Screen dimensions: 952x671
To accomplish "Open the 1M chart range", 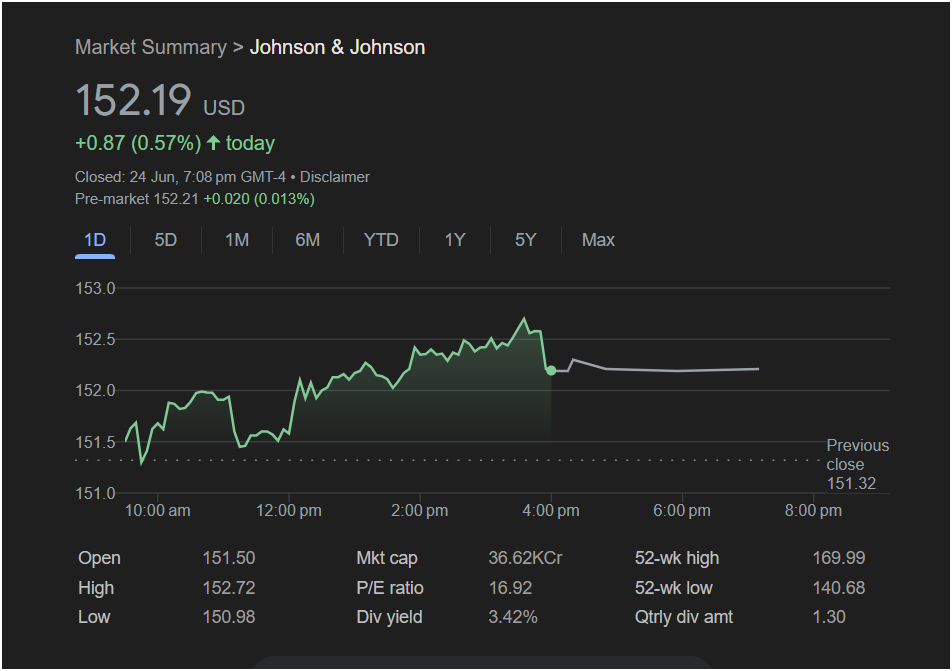I will point(237,240).
